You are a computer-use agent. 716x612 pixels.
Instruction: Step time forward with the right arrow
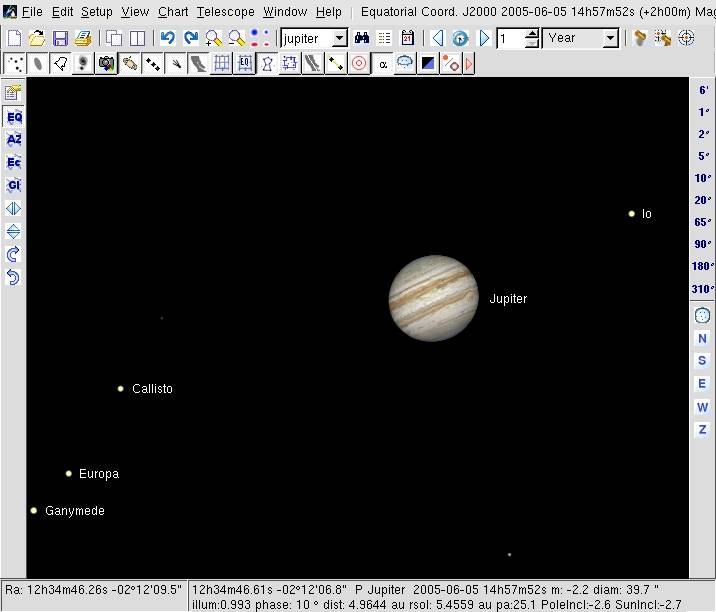(484, 38)
